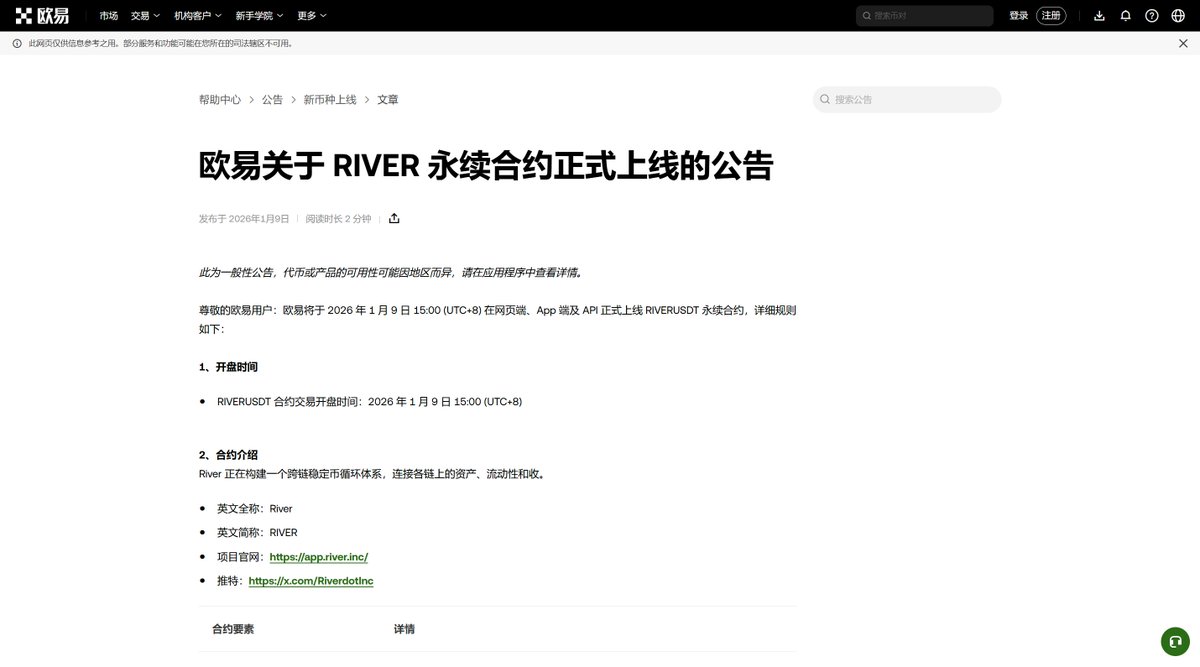Click the search magnifier in announcement search box
The height and width of the screenshot is (667, 1200).
824,99
